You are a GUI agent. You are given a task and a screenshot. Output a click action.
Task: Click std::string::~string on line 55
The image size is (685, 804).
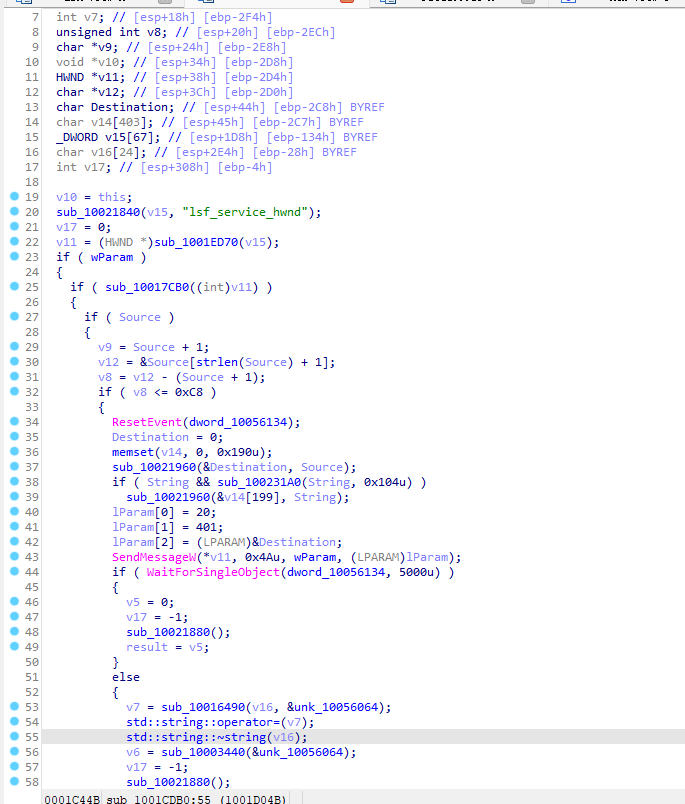tap(196, 737)
